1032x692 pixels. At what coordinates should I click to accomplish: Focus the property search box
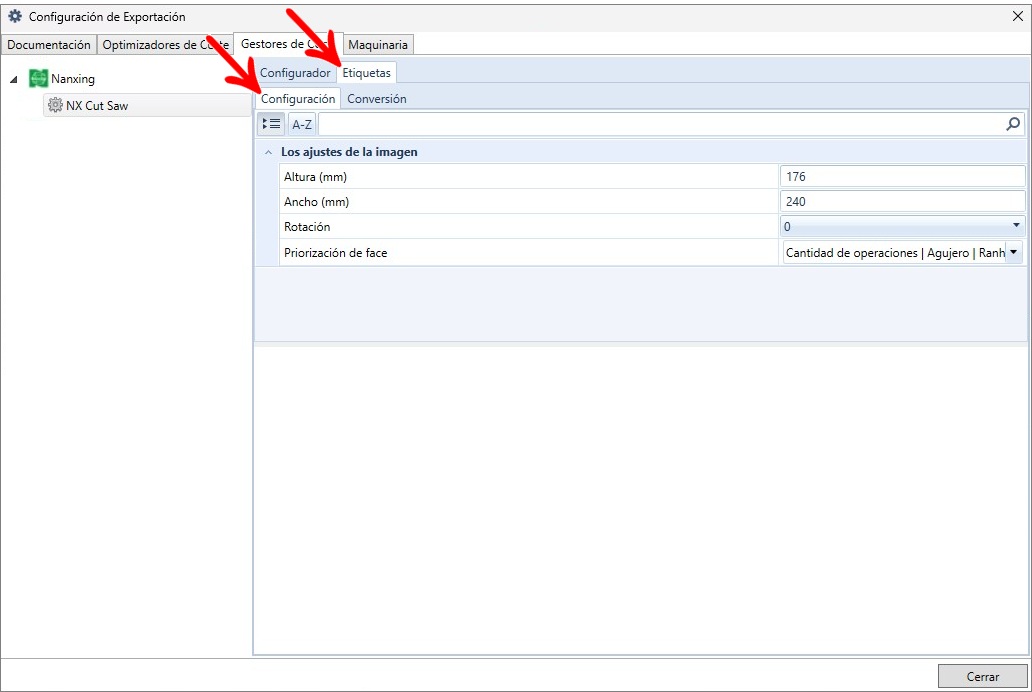(x=661, y=124)
